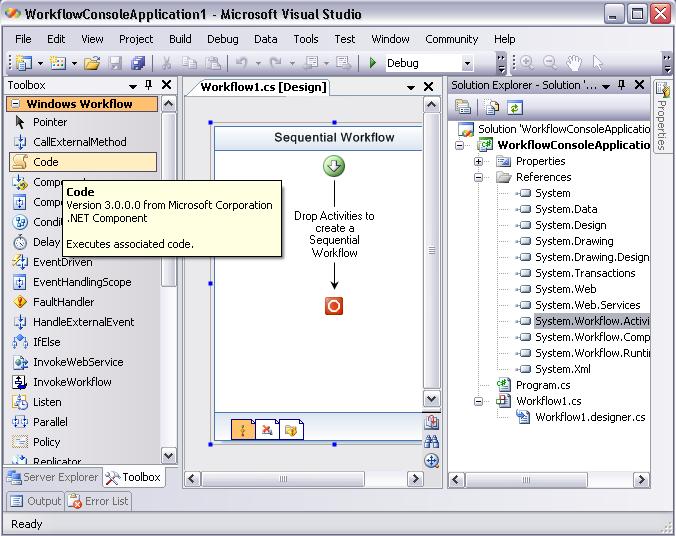Select System.Drawing reference

[x=574, y=241]
